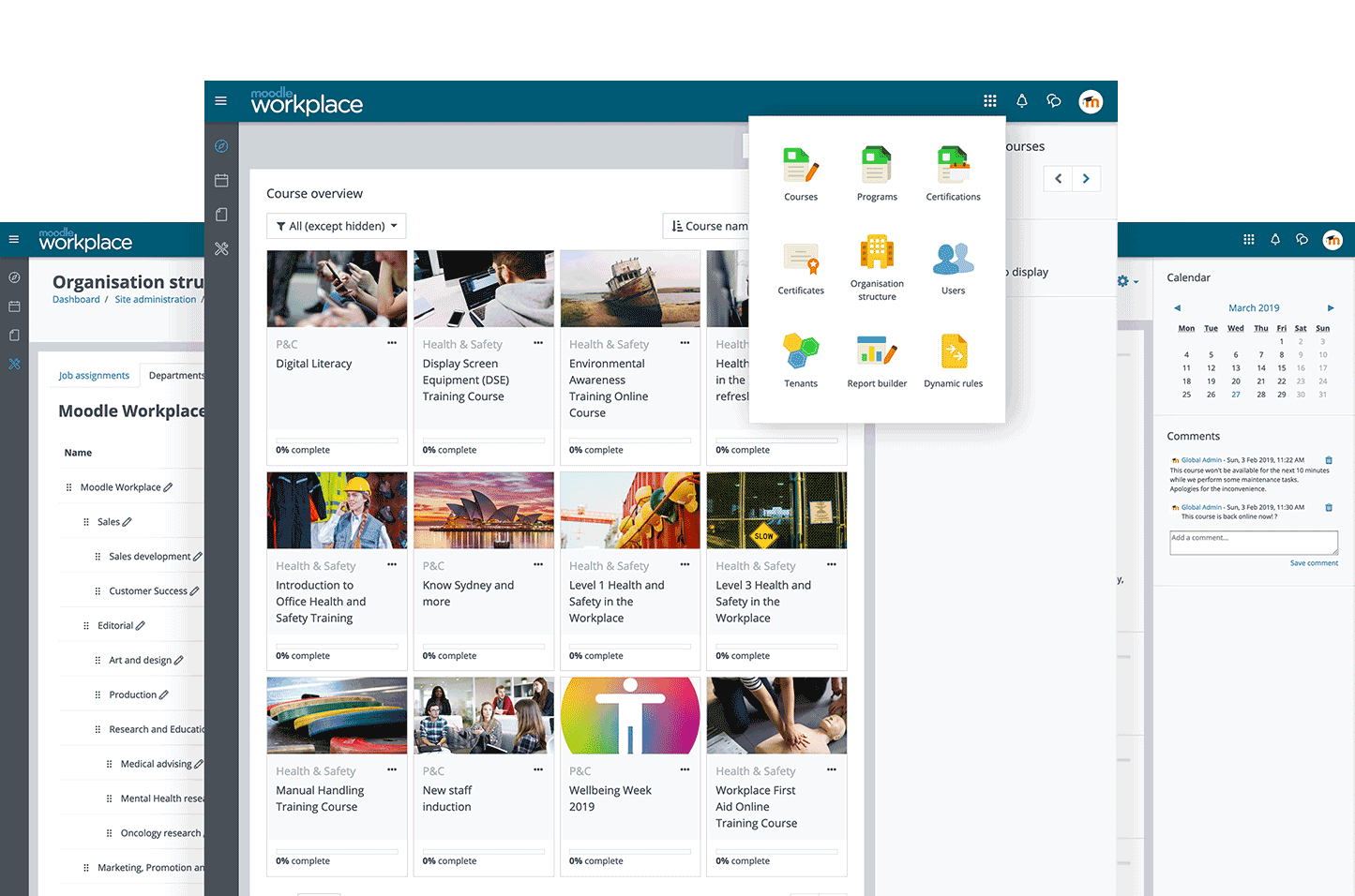Click the Wellbeing Week 2019 progress bar
Screen dimensions: 1355x896
click(x=630, y=851)
